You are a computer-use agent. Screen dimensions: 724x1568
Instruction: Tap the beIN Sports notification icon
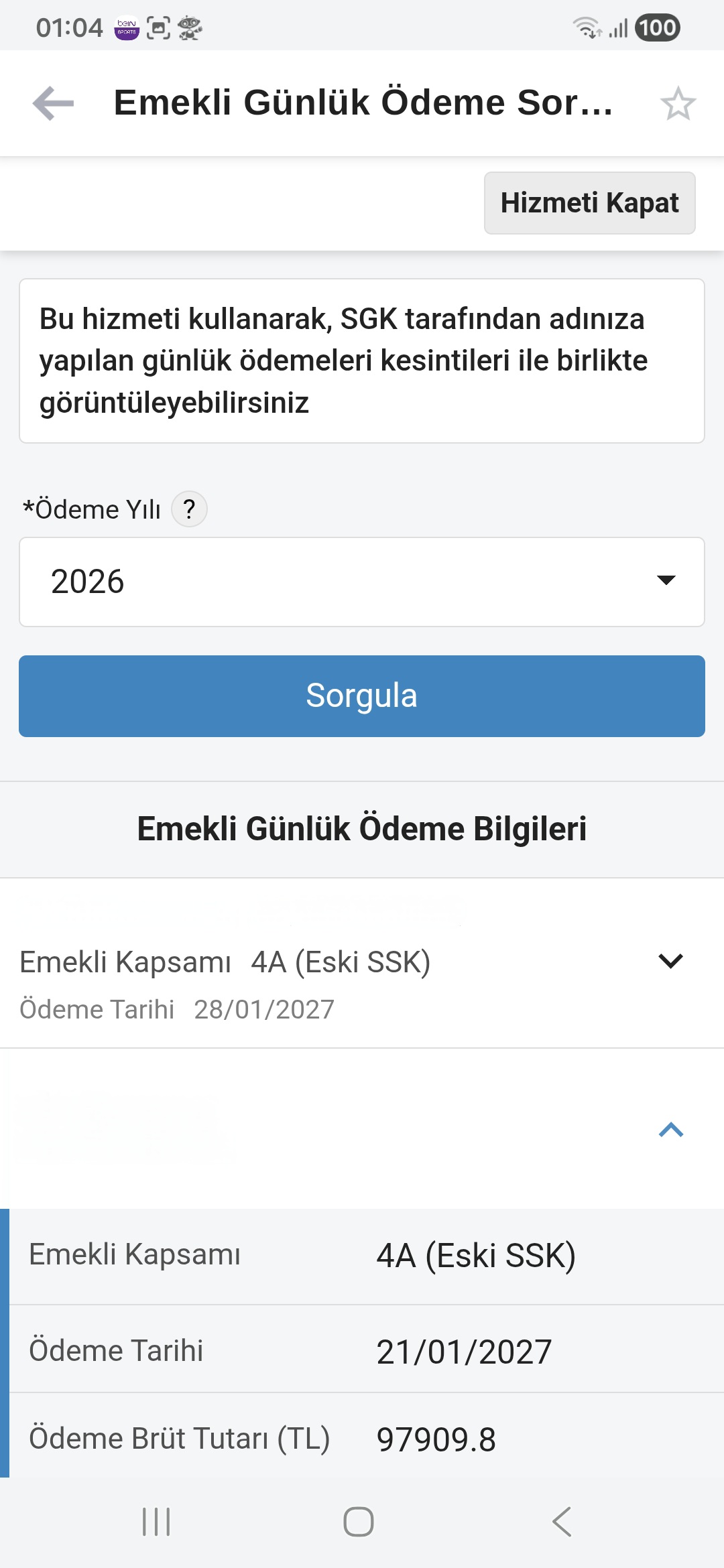[x=127, y=28]
